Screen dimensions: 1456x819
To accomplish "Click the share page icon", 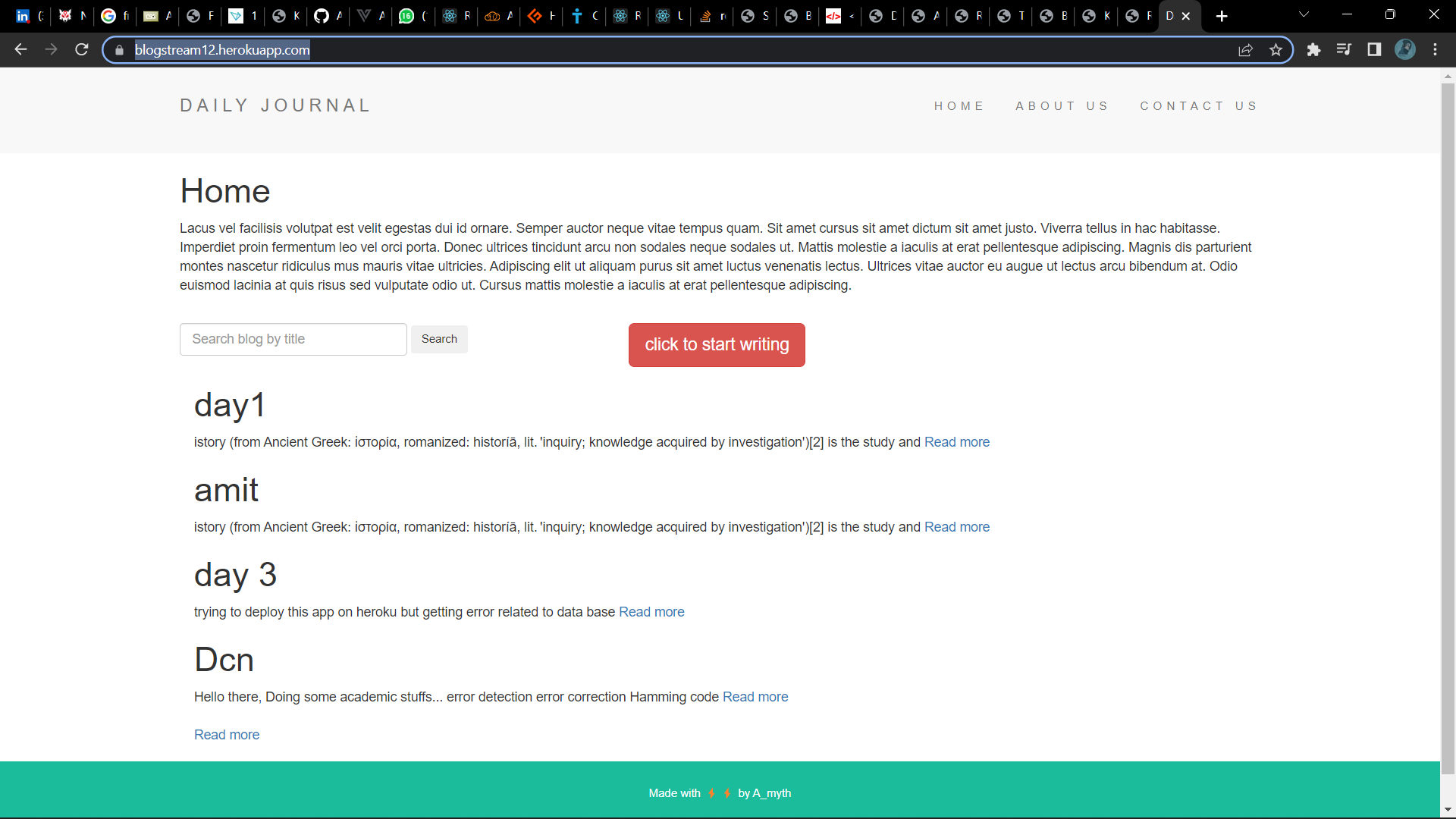I will (x=1245, y=50).
